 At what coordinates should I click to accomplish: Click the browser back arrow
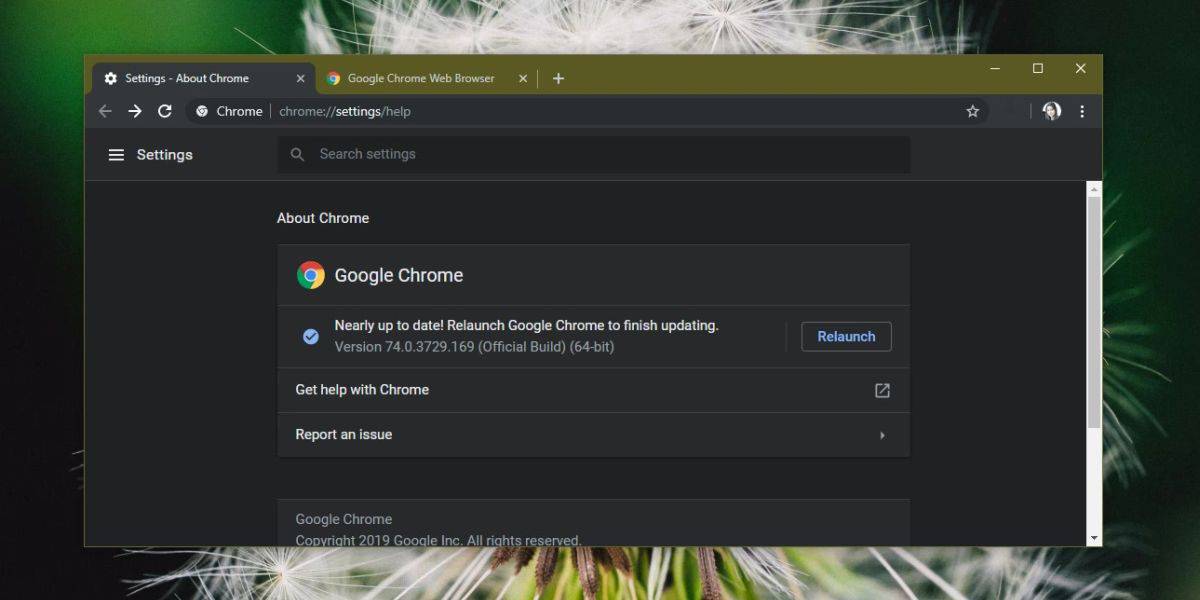(x=105, y=111)
